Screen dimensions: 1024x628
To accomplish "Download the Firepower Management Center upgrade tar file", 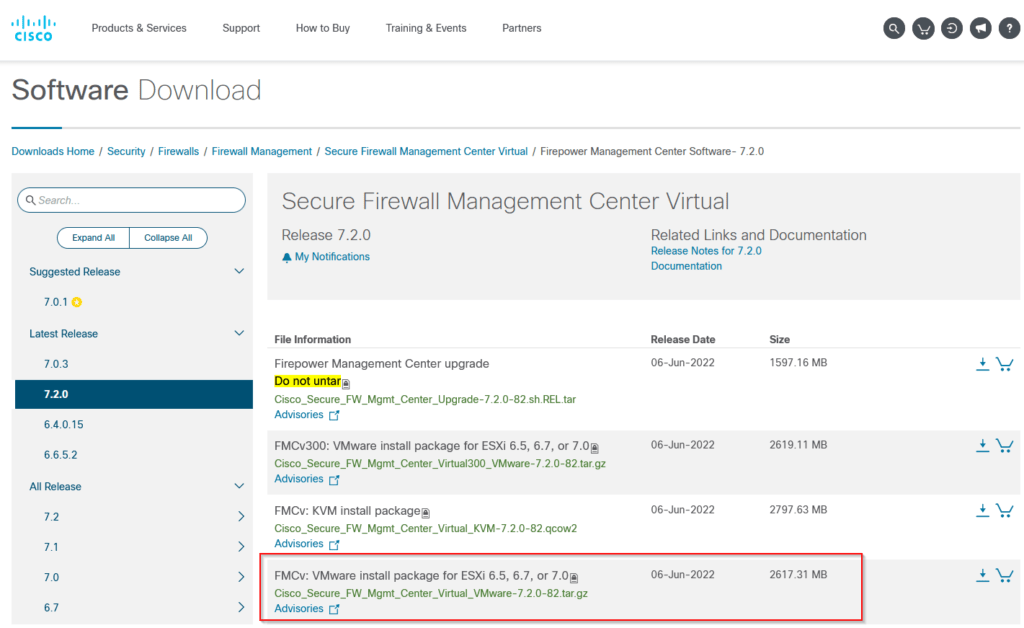I will click(x=982, y=362).
